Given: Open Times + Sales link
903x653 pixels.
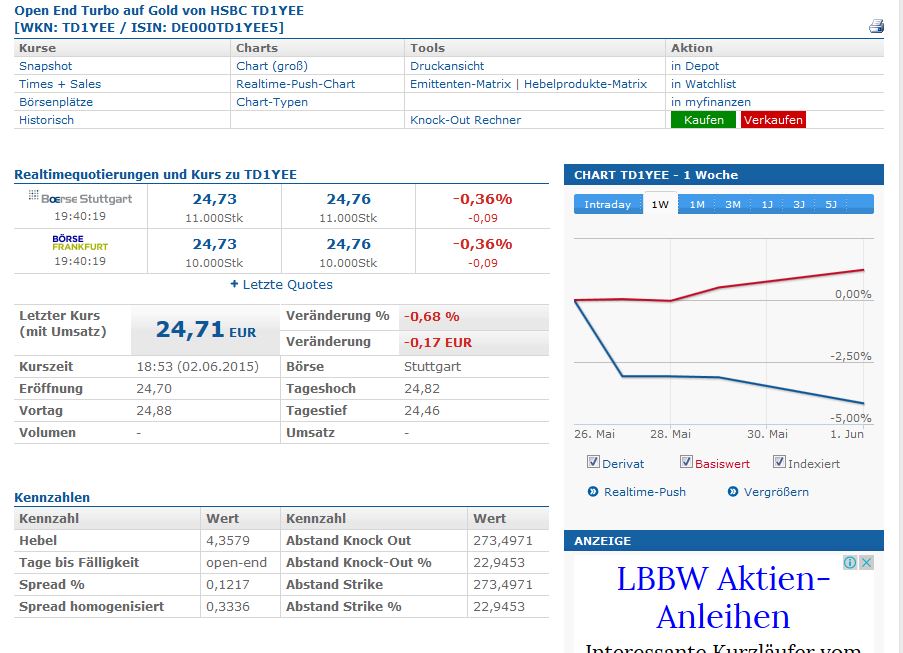Looking at the screenshot, I should pos(60,84).
